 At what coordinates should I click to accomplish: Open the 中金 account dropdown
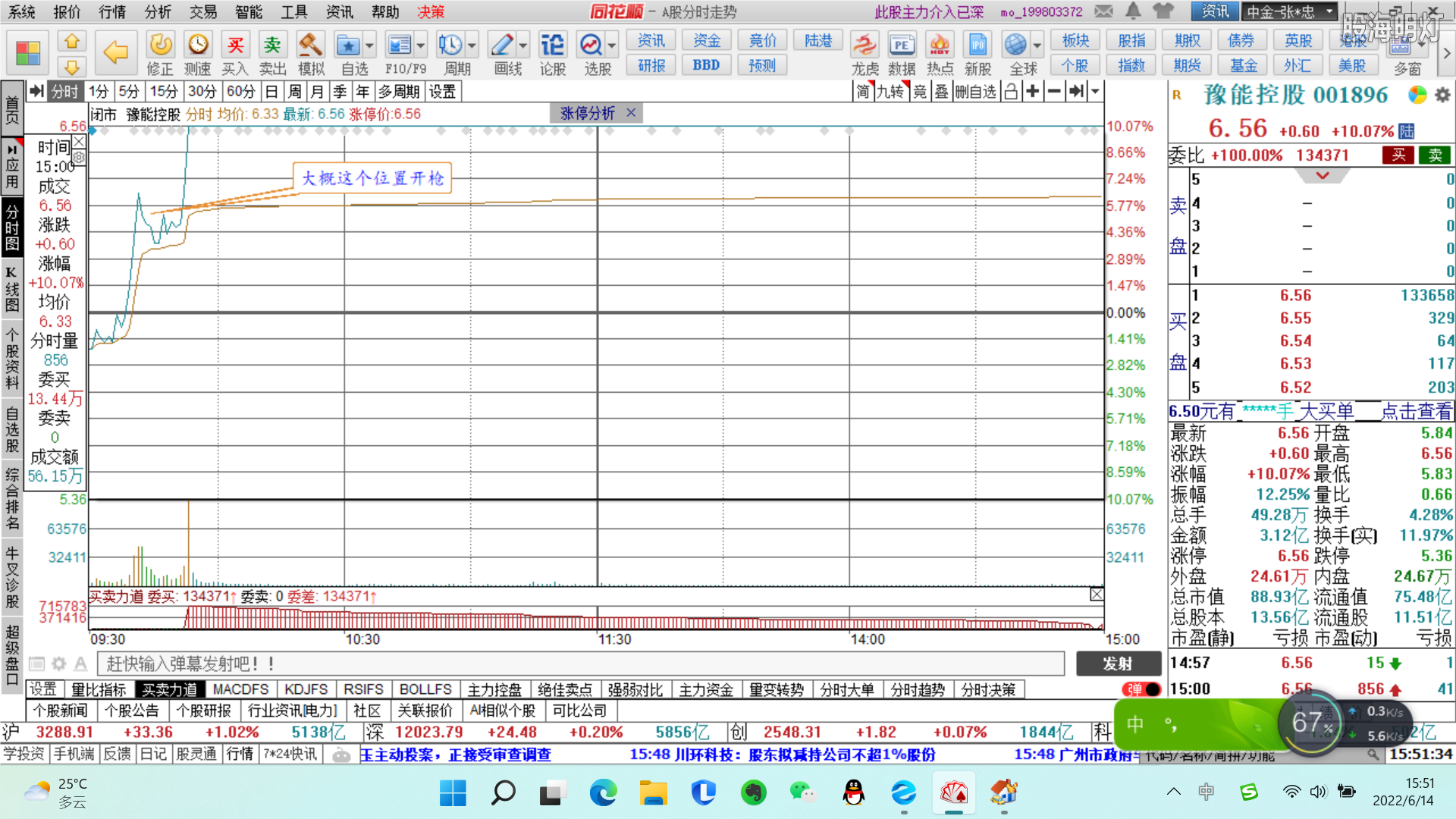coord(1290,11)
